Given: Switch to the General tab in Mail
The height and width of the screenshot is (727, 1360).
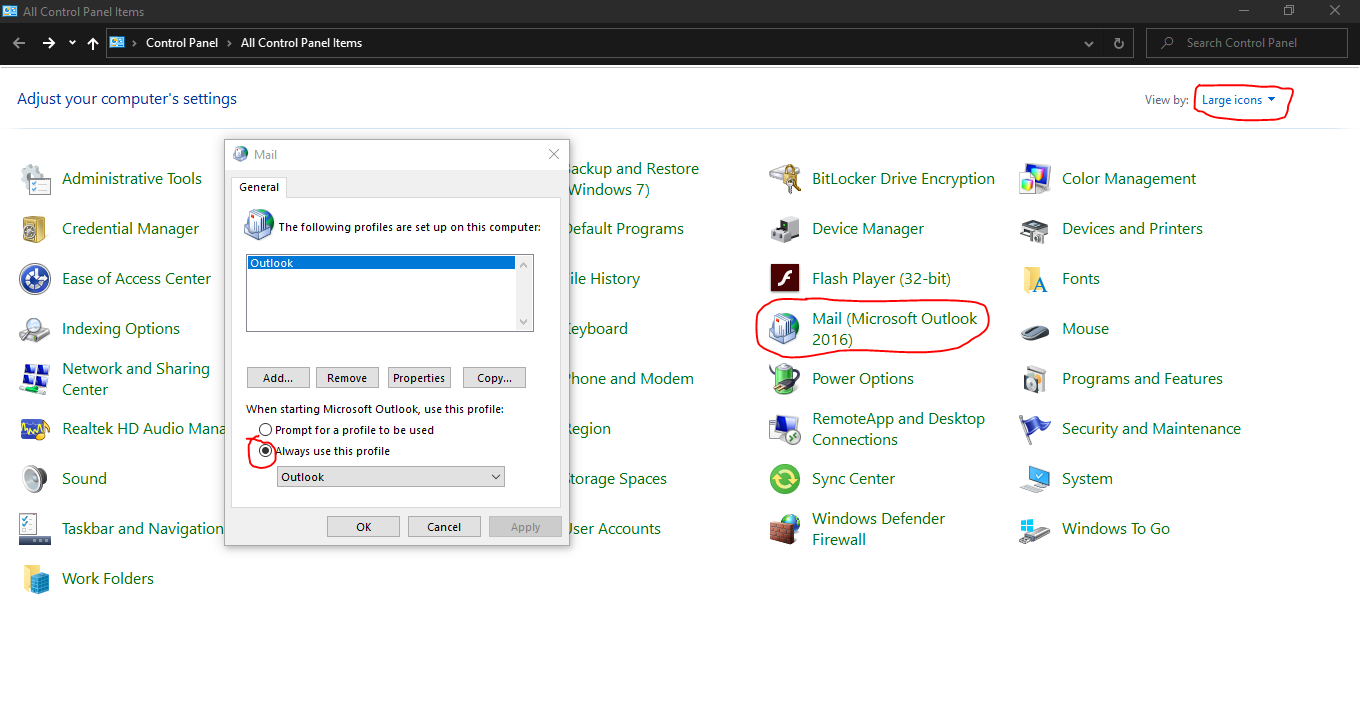Looking at the screenshot, I should click(x=259, y=187).
